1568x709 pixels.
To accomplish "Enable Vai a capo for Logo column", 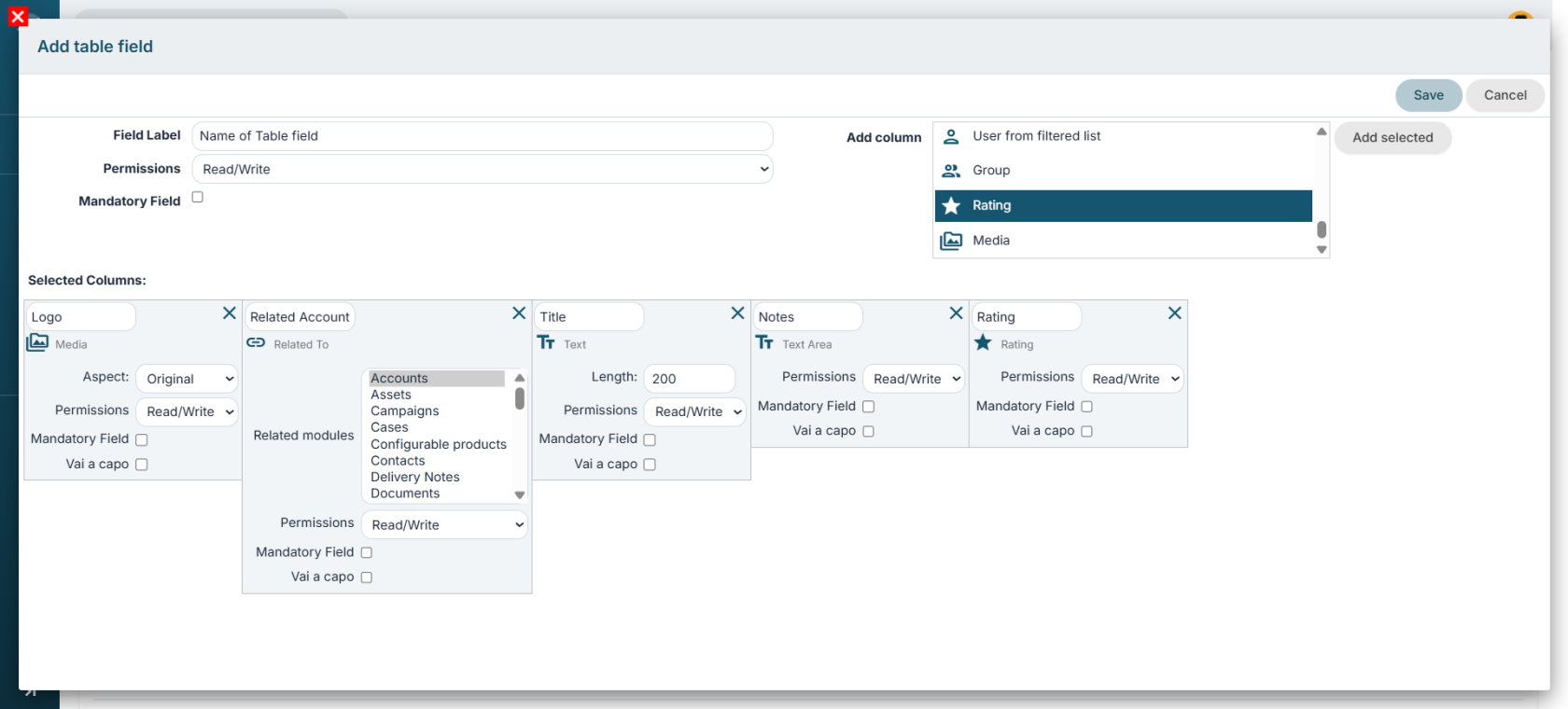I will [x=142, y=465].
